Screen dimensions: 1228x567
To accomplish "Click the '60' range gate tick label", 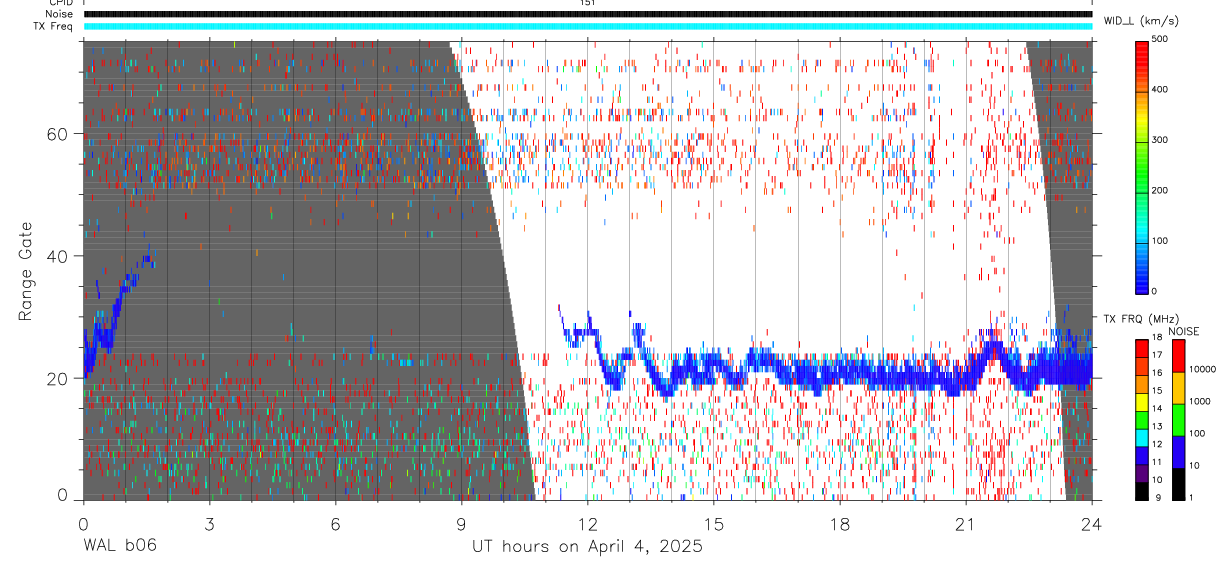I will coord(58,134).
